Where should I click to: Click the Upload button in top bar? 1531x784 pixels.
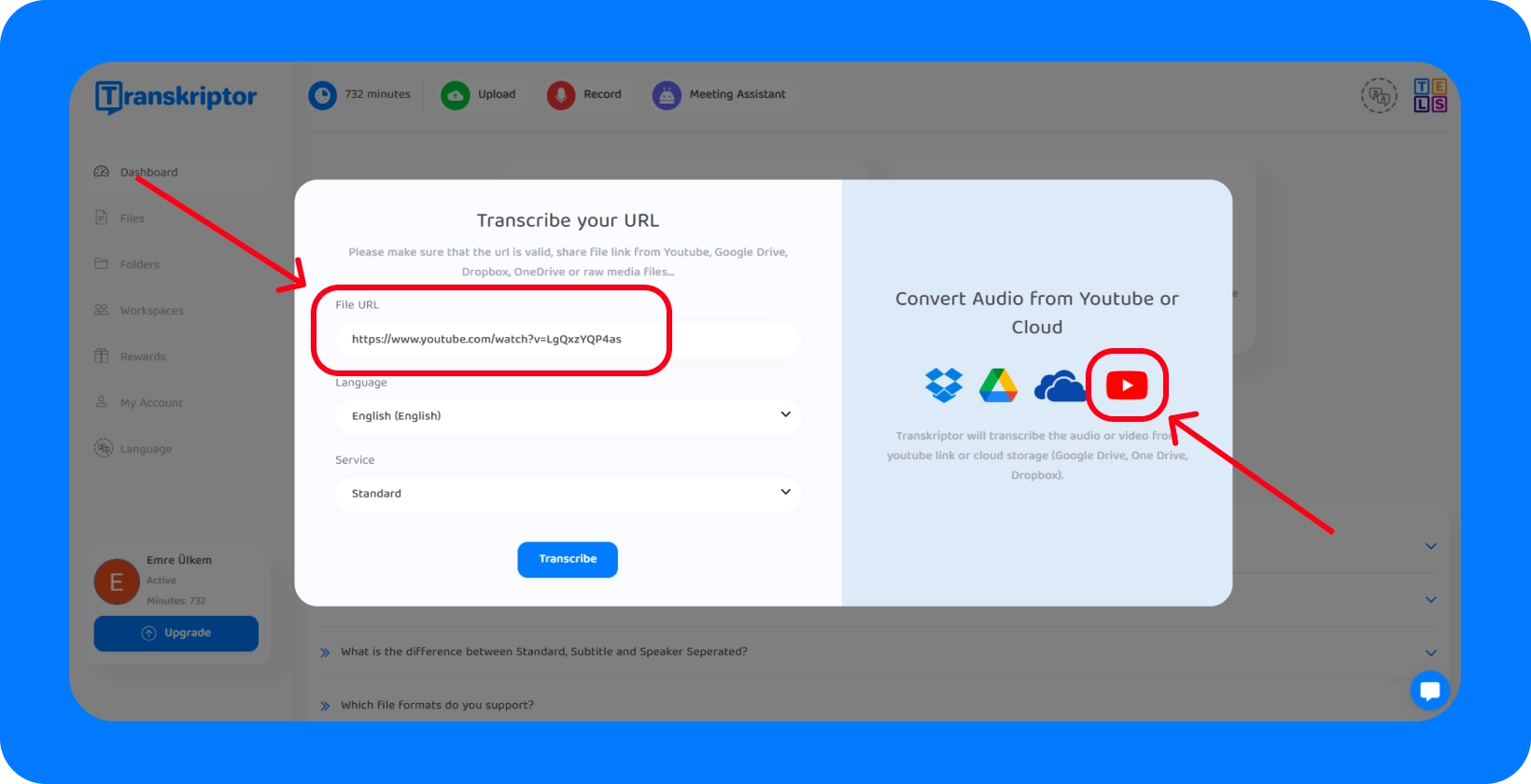click(x=481, y=95)
